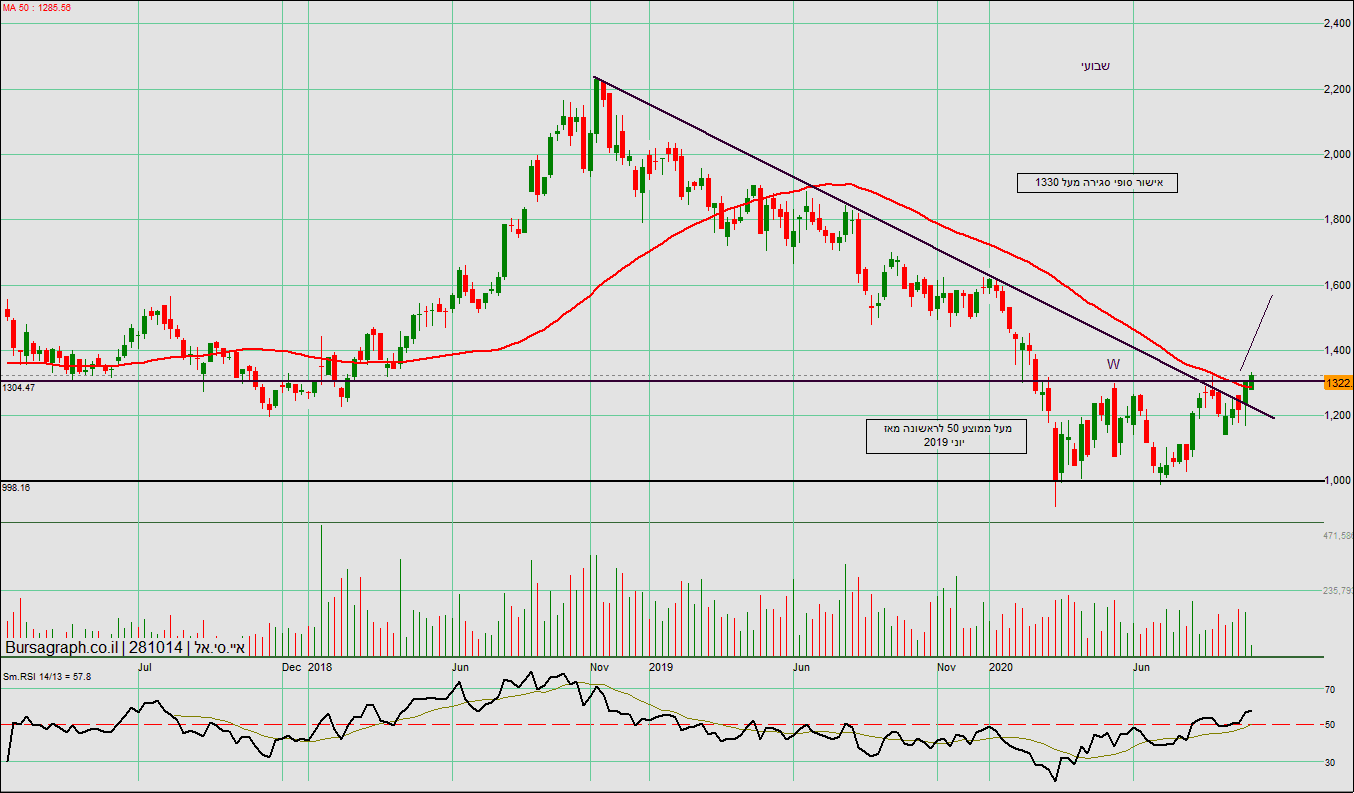
Task: Click the 2,400 price axis label
Action: tap(1337, 23)
